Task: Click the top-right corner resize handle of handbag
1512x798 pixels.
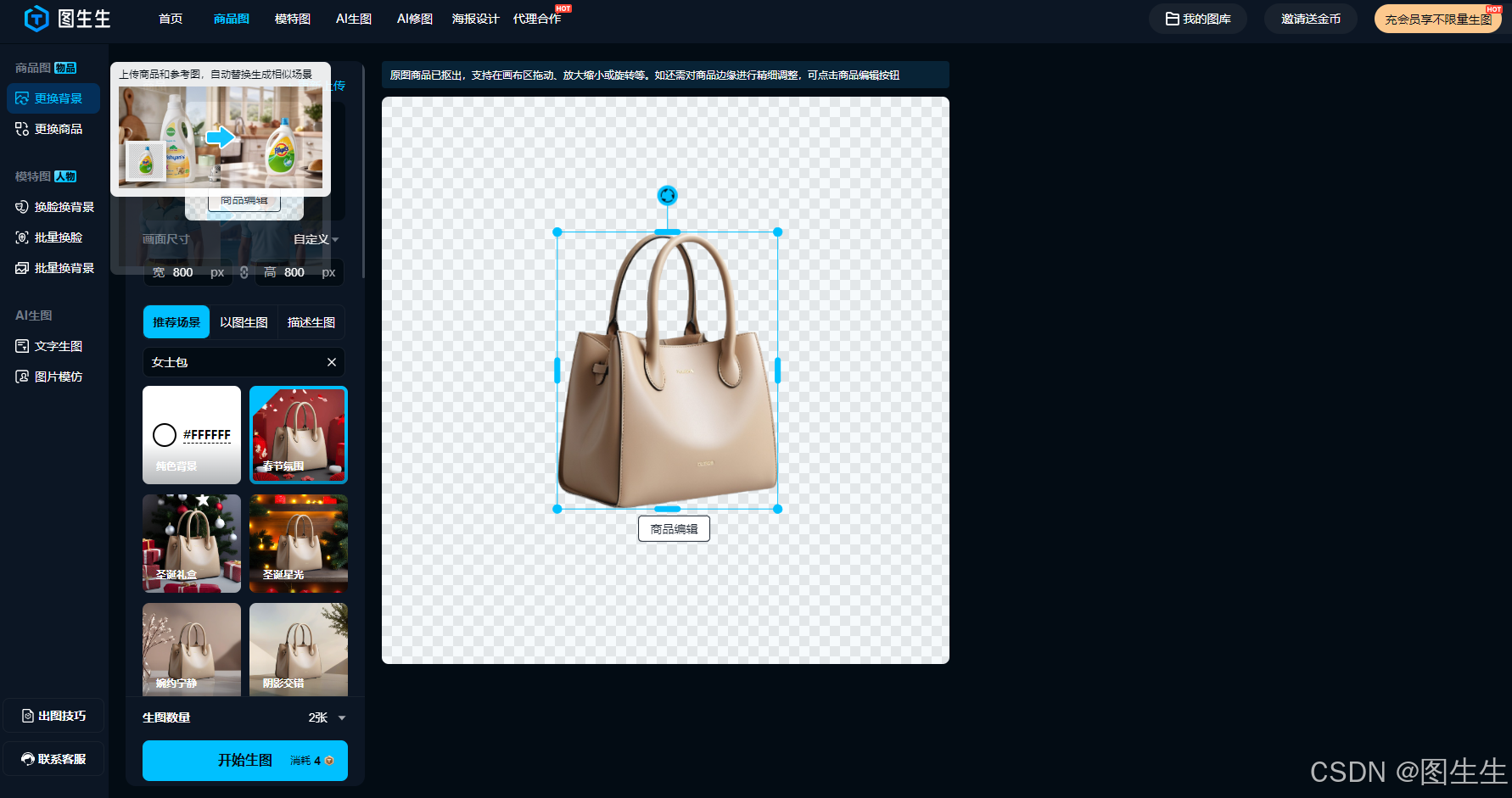Action: click(778, 232)
